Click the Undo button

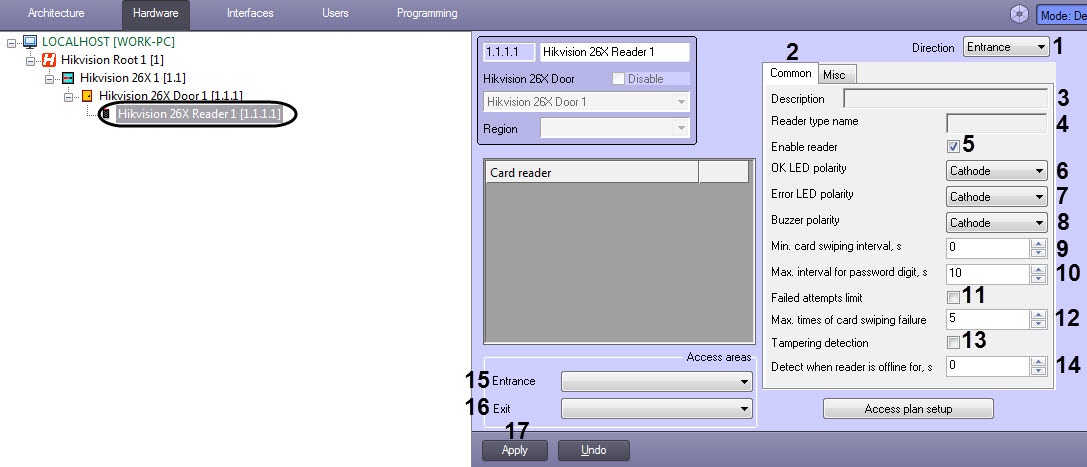(594, 450)
